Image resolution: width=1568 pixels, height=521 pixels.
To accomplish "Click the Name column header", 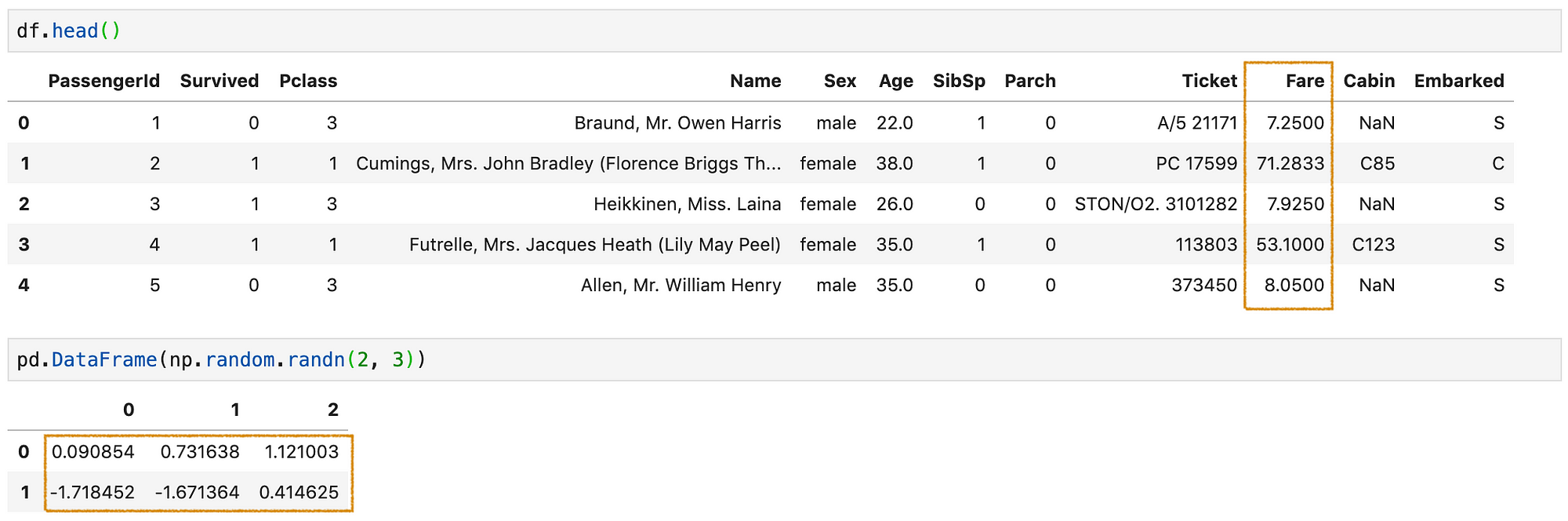I will tap(755, 81).
